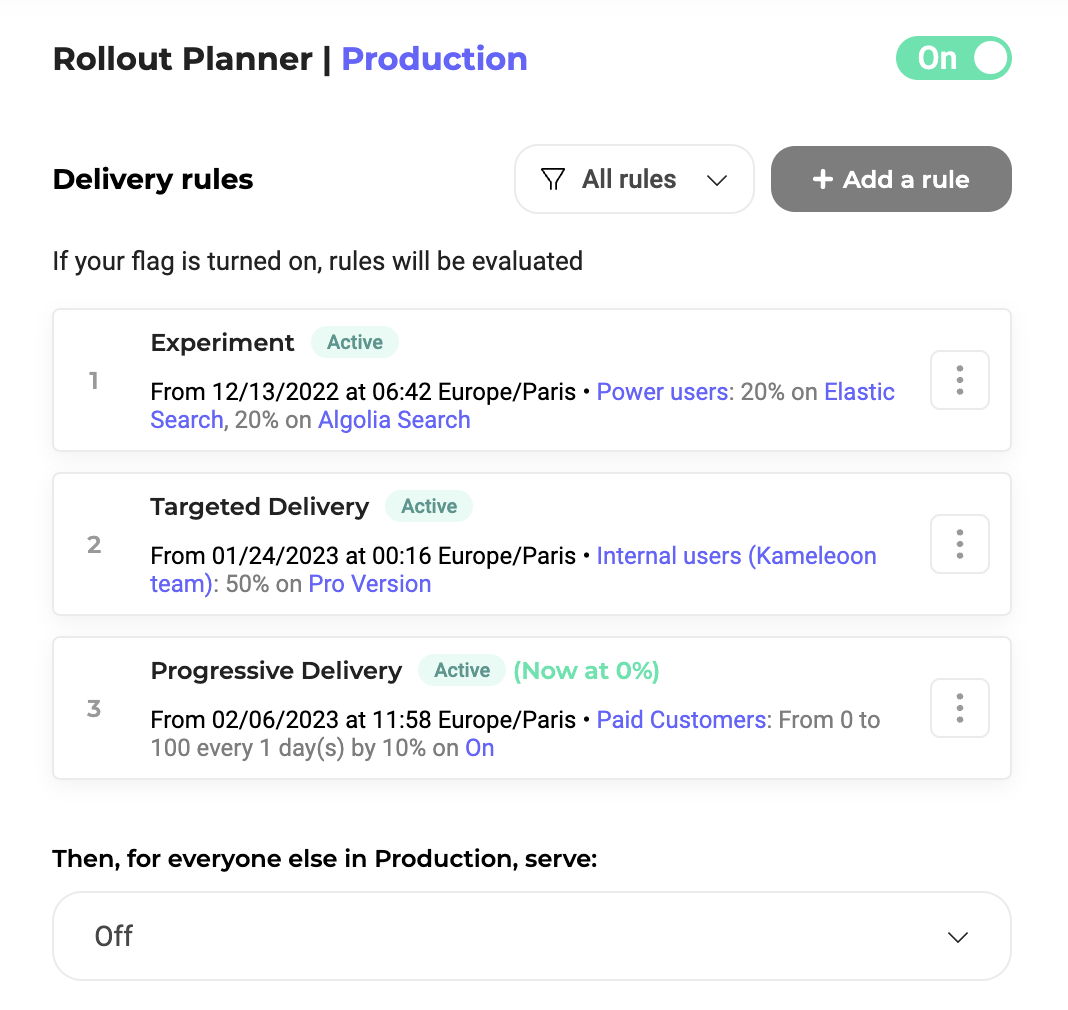Viewport: 1068px width, 1010px height.
Task: Open three-dot menu for Progressive Delivery rule
Action: pyautogui.click(x=959, y=708)
